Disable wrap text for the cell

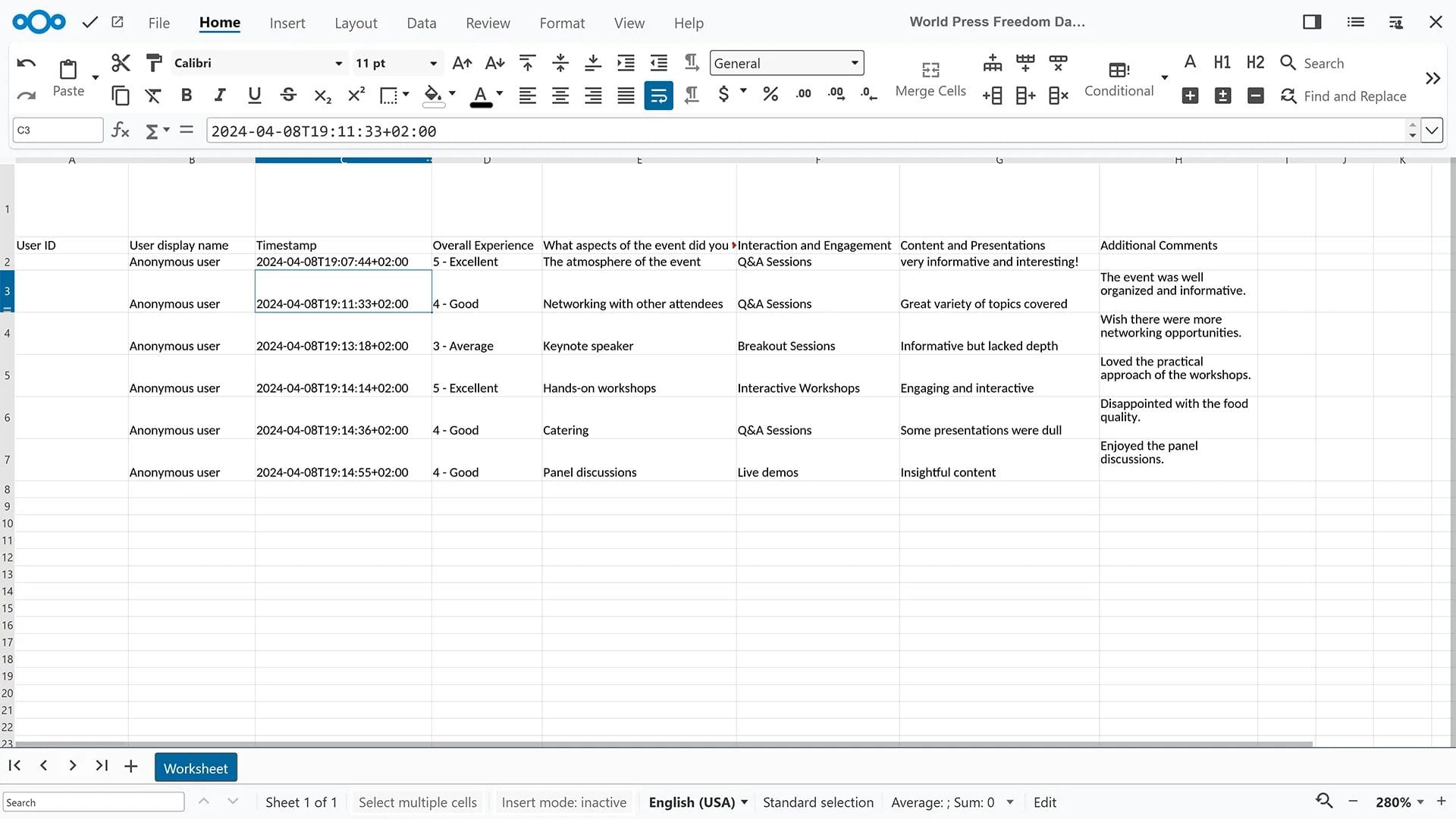point(658,95)
